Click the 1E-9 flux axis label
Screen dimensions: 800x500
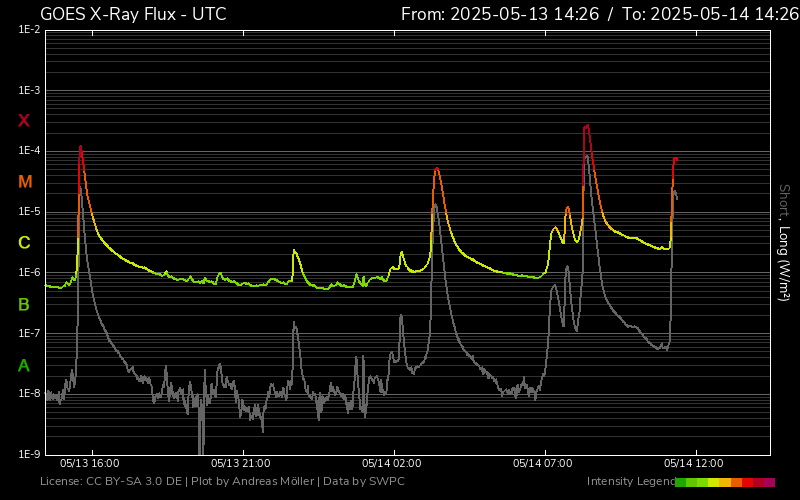(29, 454)
